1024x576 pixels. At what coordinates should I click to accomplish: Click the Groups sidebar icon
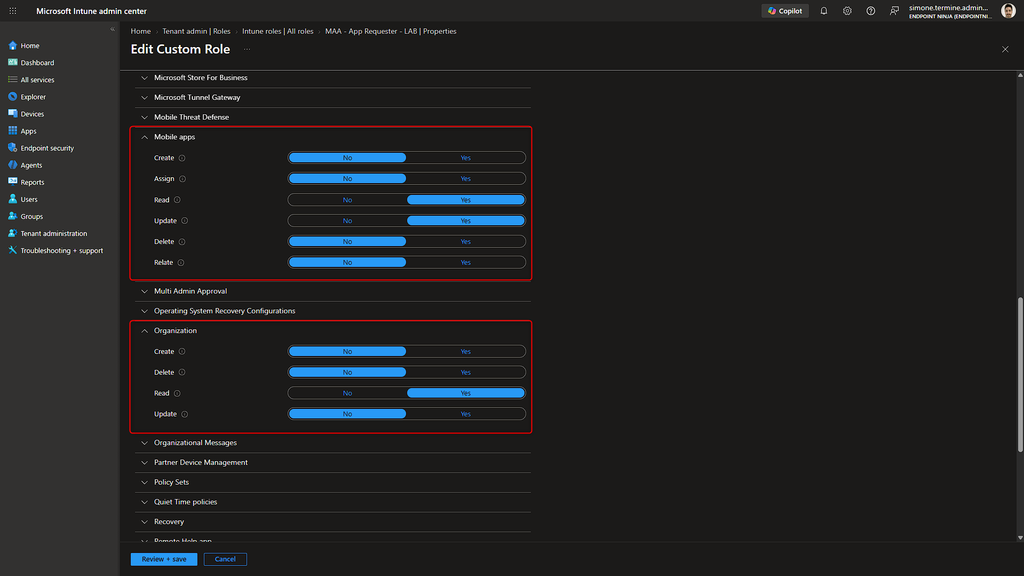tap(12, 216)
